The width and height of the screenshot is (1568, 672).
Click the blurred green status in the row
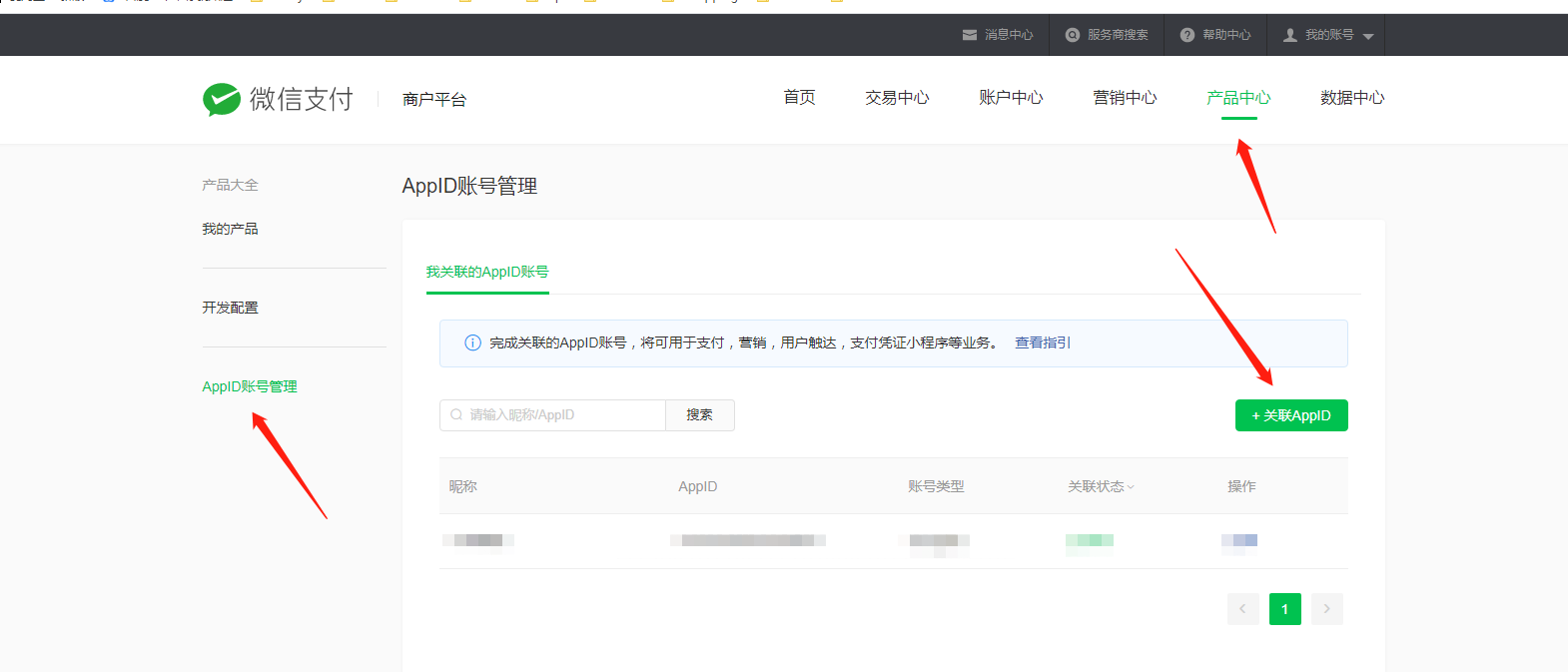pyautogui.click(x=1090, y=540)
